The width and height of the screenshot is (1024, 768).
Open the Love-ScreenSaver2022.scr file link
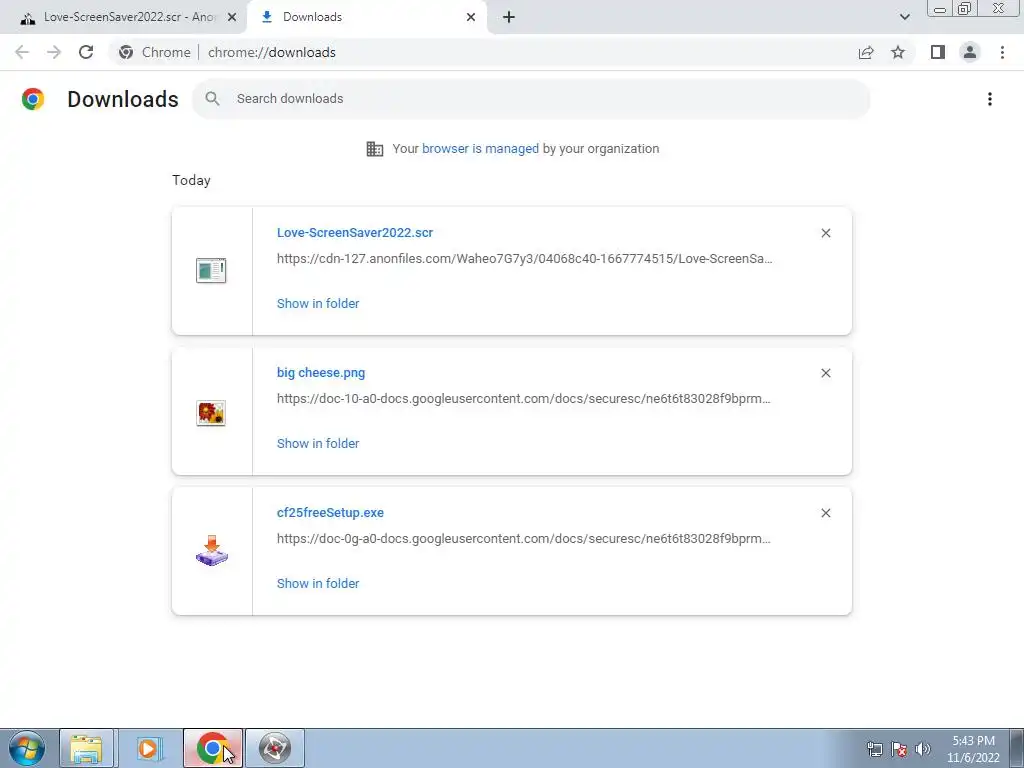pos(355,232)
